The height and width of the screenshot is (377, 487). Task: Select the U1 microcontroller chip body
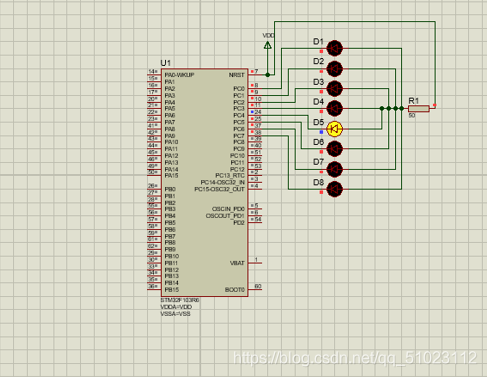coord(205,183)
